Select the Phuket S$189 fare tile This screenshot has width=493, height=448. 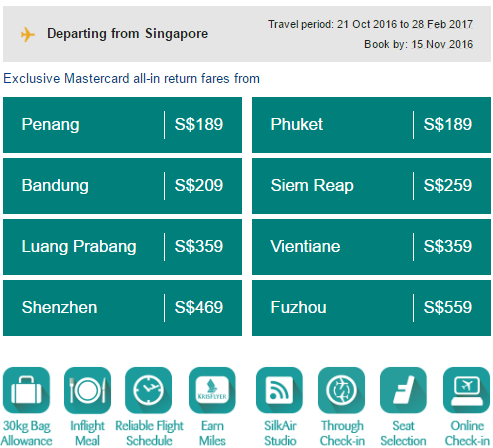click(371, 125)
